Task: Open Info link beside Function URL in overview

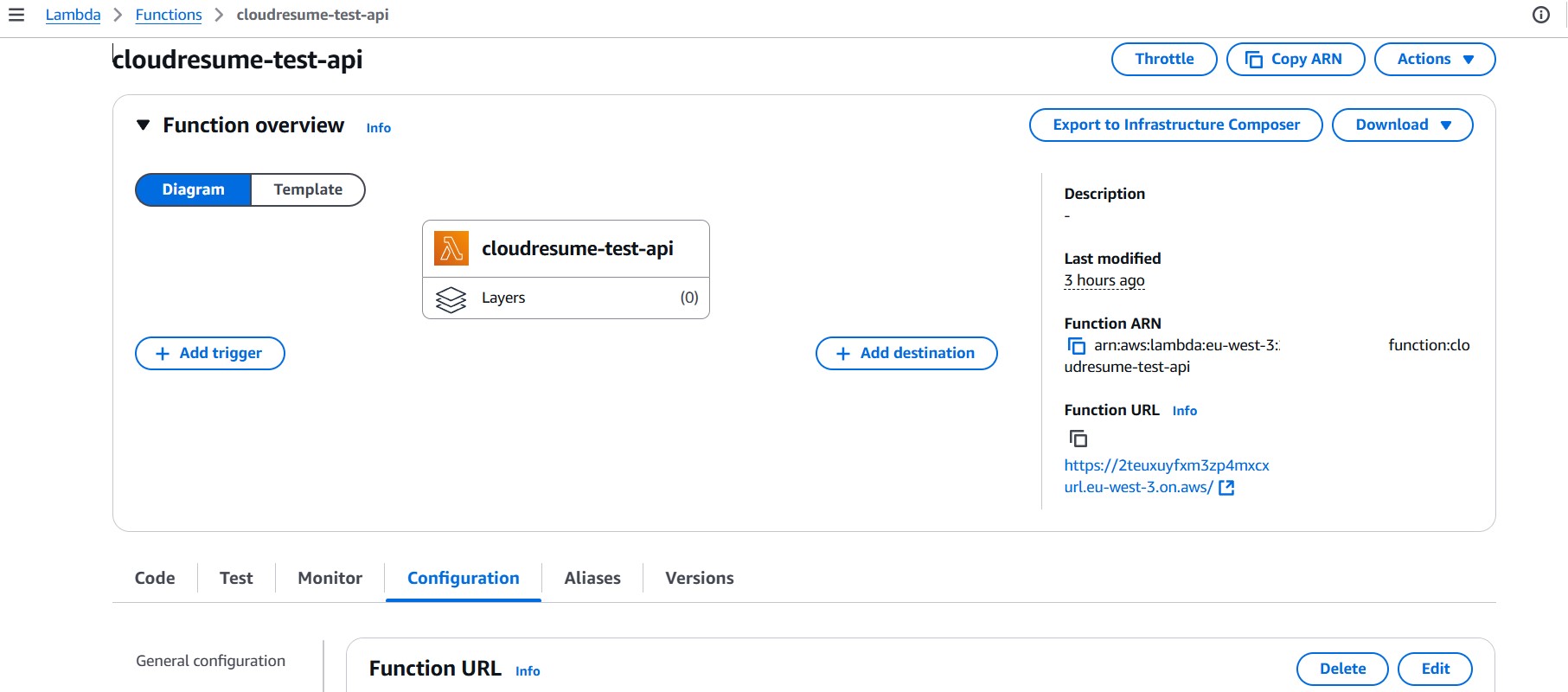Action: point(1185,411)
